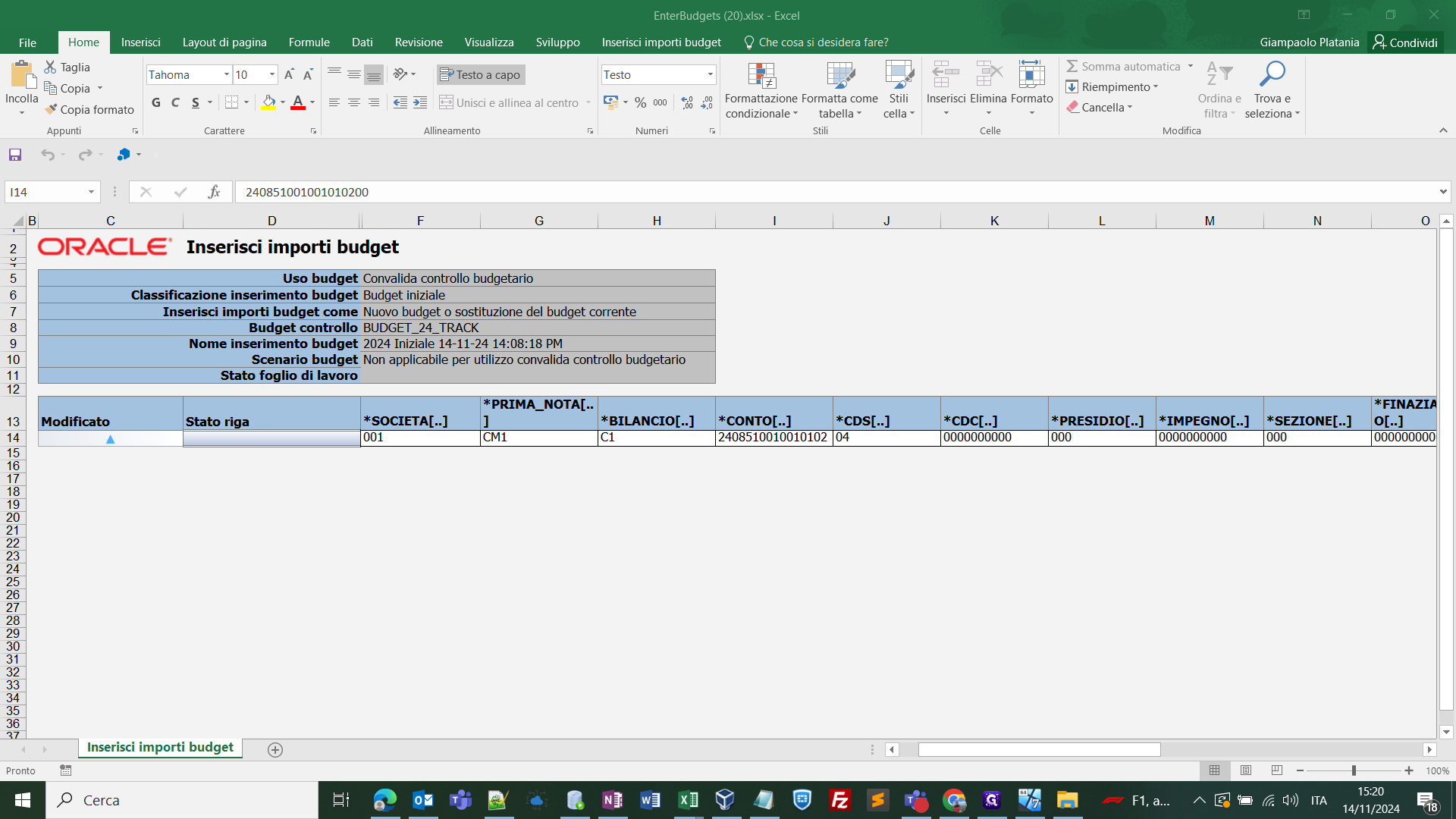The width and height of the screenshot is (1456, 819).
Task: Click the Condividi share button
Action: (x=1405, y=42)
